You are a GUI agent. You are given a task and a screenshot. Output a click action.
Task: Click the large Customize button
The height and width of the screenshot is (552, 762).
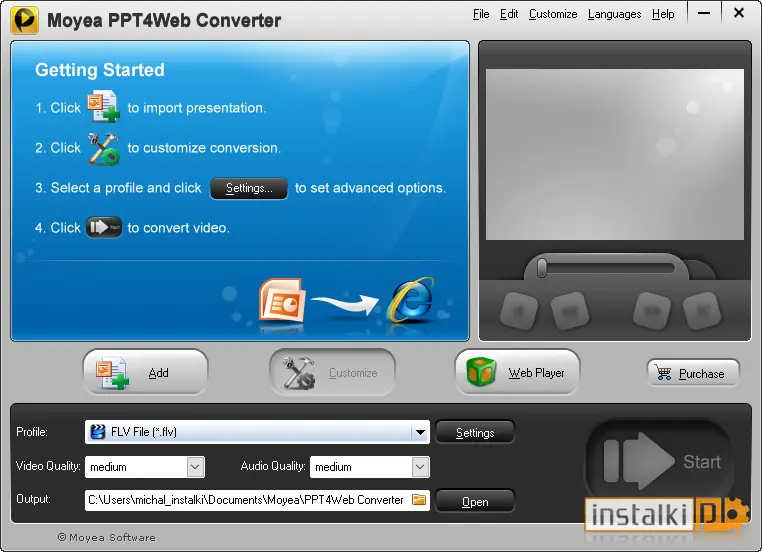pos(332,373)
